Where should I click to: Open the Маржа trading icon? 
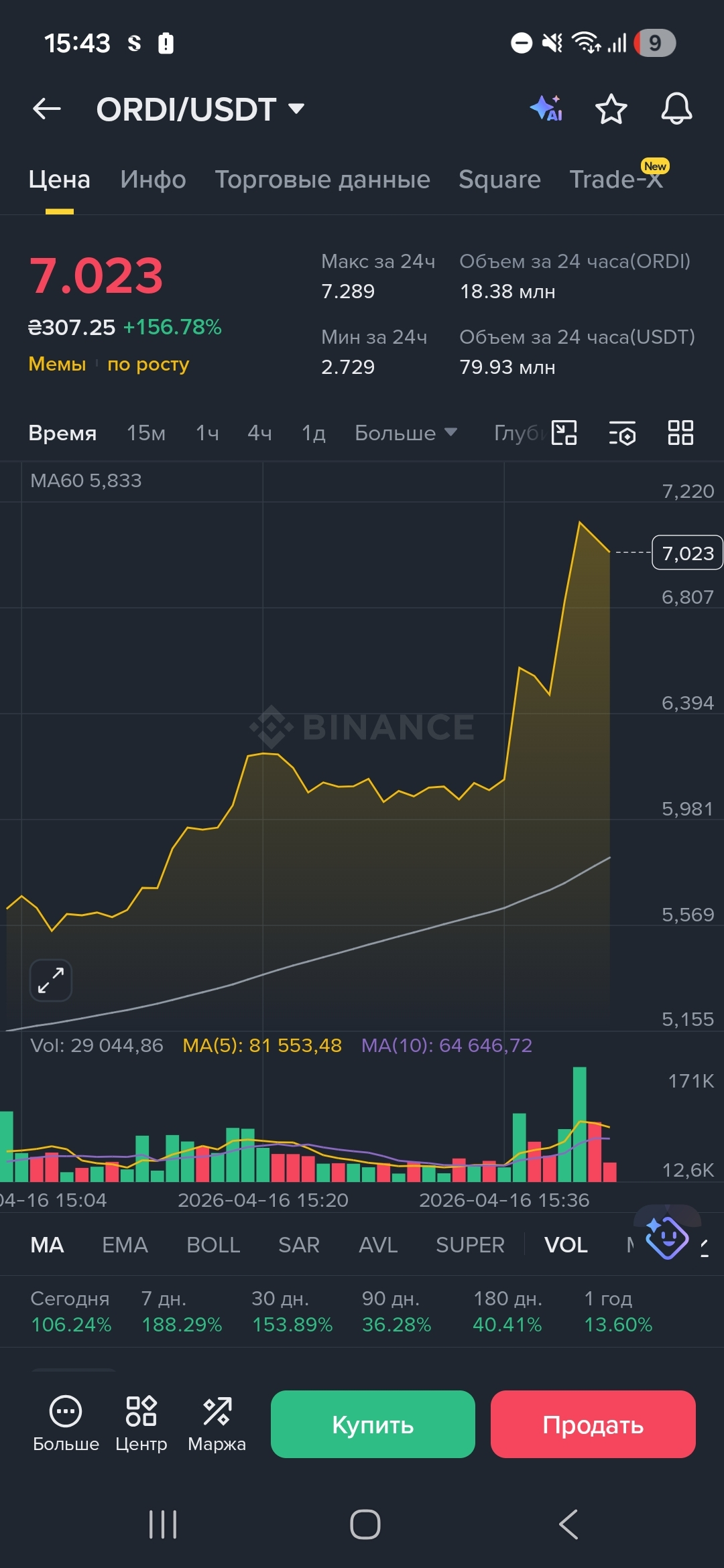coord(217,1423)
